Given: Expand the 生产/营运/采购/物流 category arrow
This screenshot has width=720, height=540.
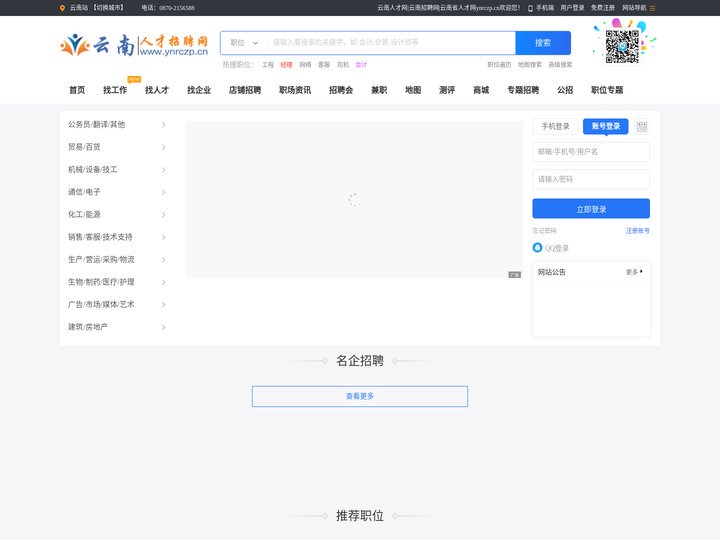Looking at the screenshot, I should click(x=163, y=259).
